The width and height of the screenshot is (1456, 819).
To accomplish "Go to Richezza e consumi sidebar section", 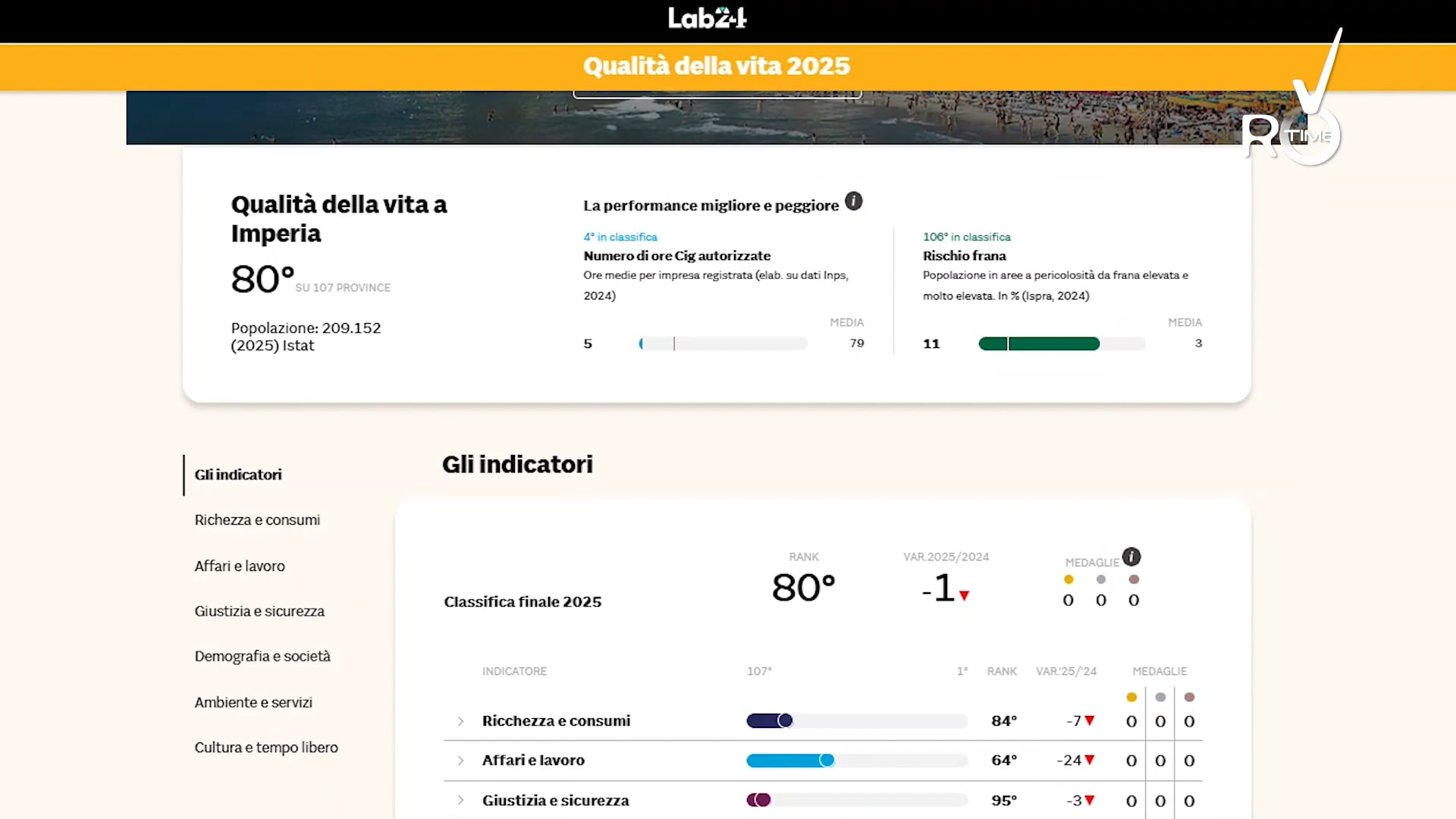I will point(257,520).
